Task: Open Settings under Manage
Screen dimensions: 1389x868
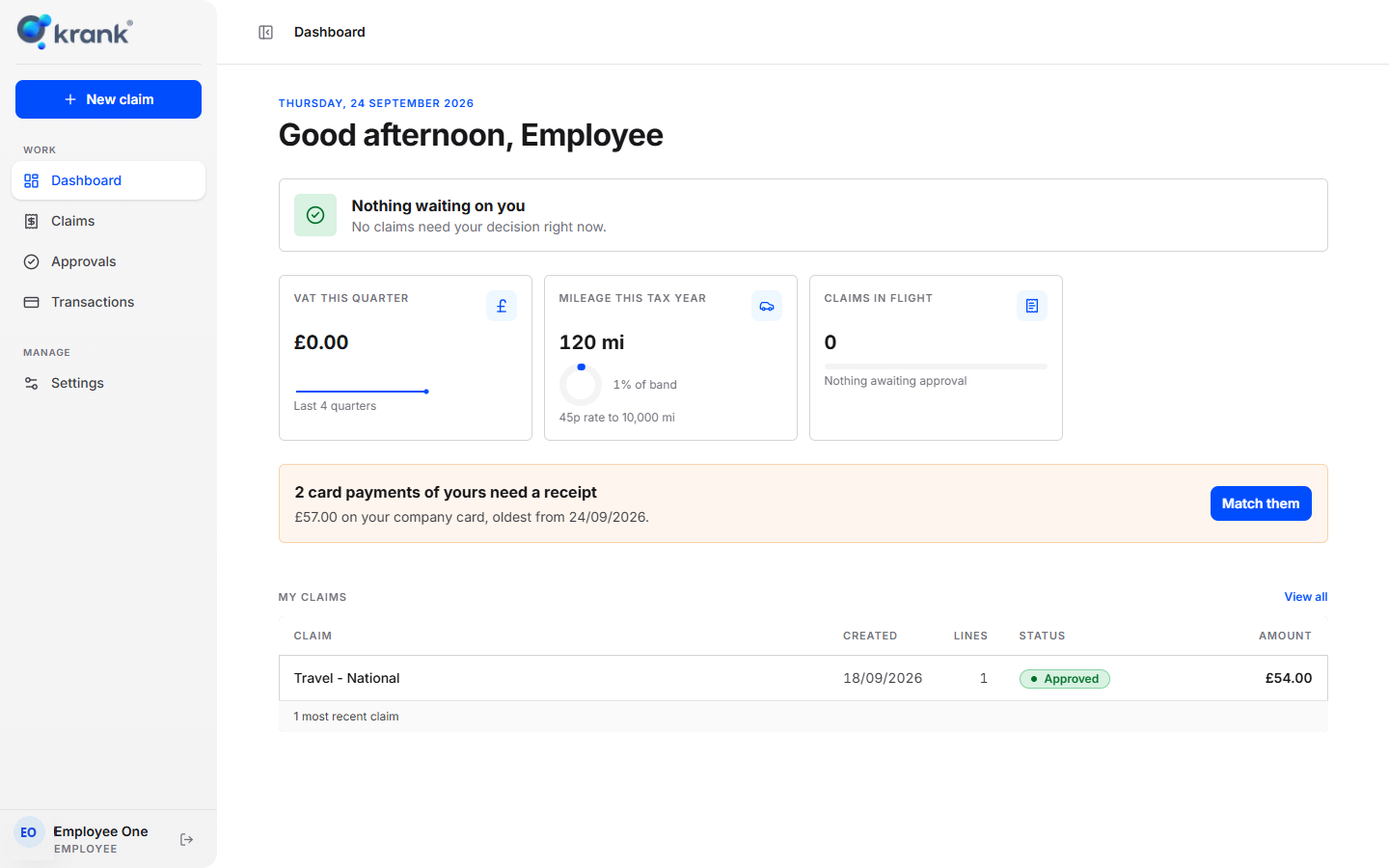Action: (x=108, y=383)
